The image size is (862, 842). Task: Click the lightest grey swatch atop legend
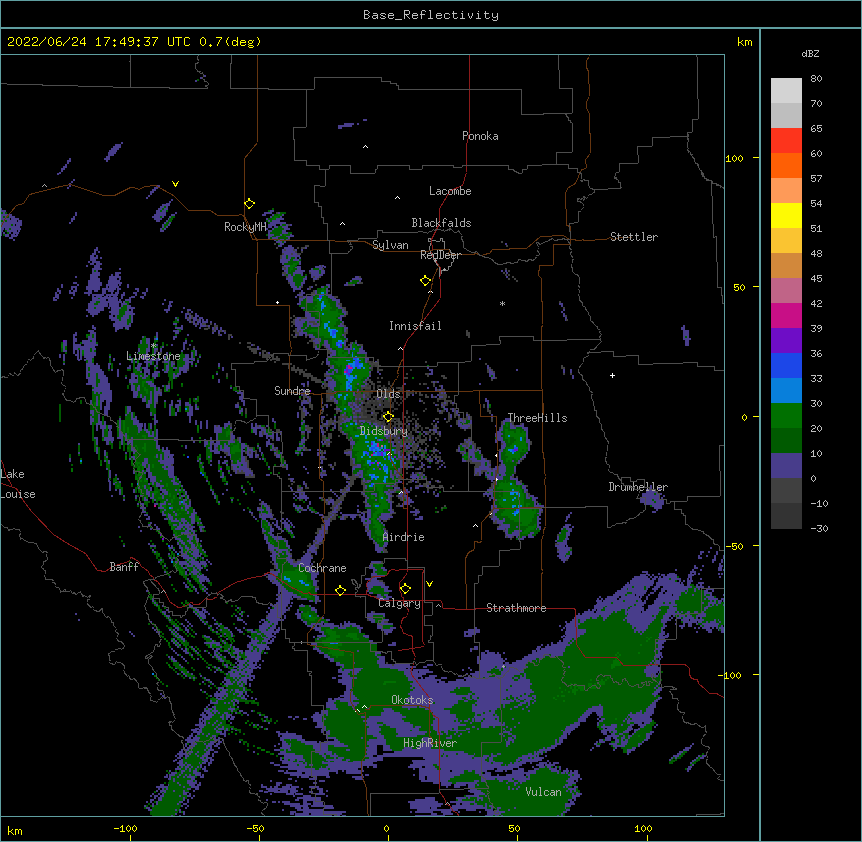pyautogui.click(x=786, y=90)
